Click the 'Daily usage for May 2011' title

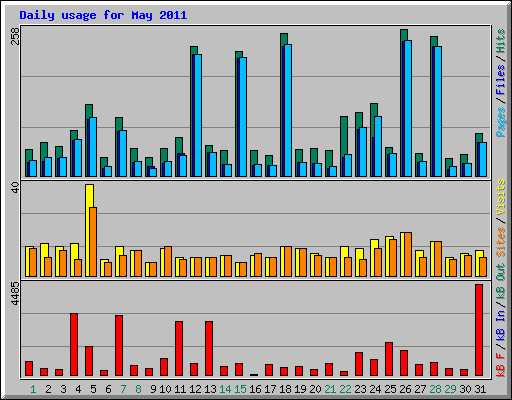coord(103,15)
